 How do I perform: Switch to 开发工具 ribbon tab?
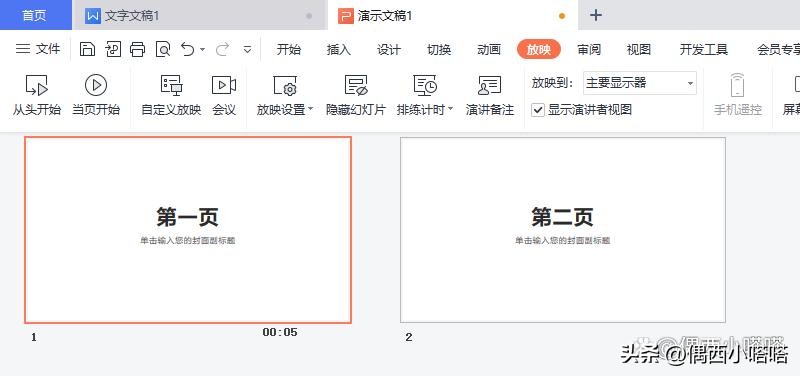coord(704,49)
